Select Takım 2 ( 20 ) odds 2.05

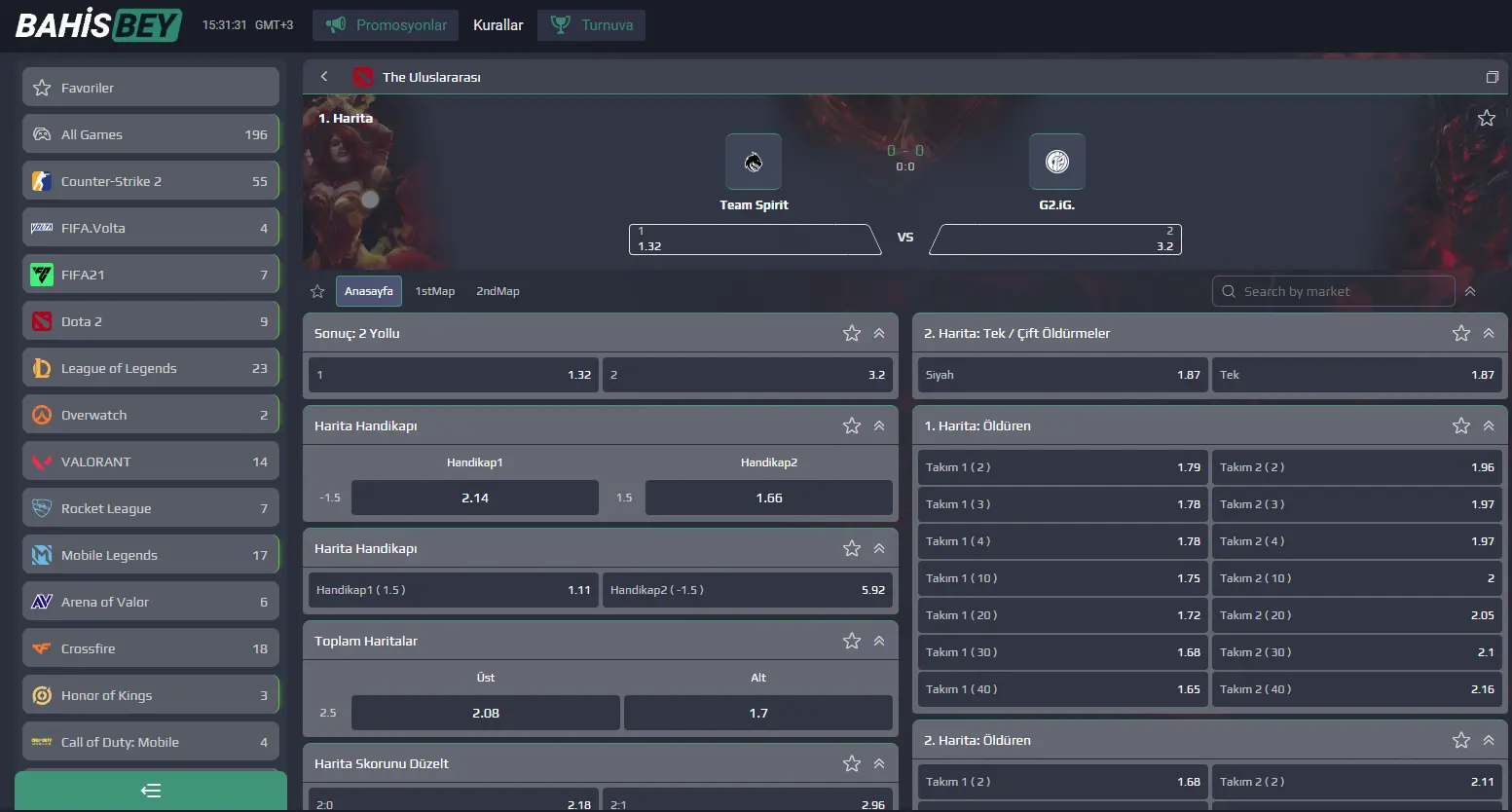point(1357,615)
